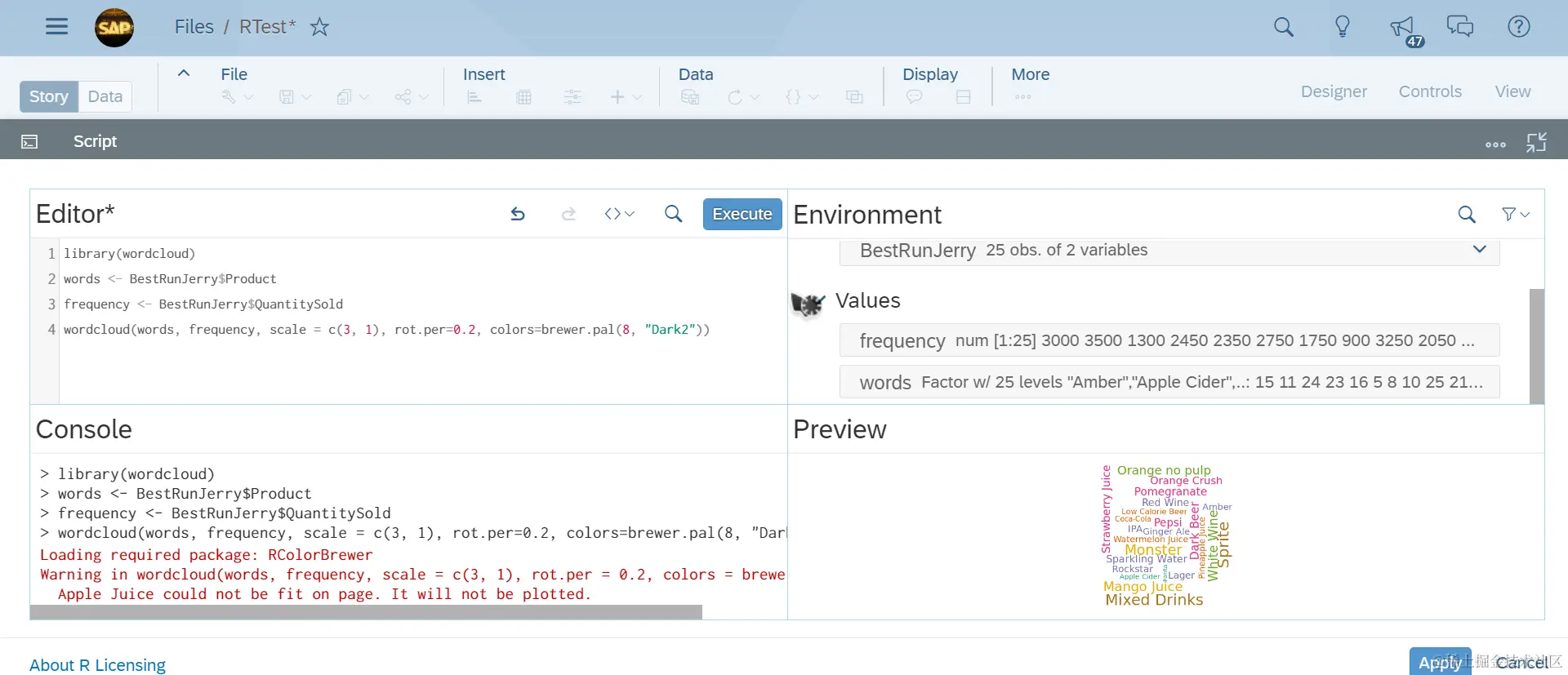1568x675 pixels.
Task: Search the Environment panel magnifier
Action: pyautogui.click(x=1467, y=215)
